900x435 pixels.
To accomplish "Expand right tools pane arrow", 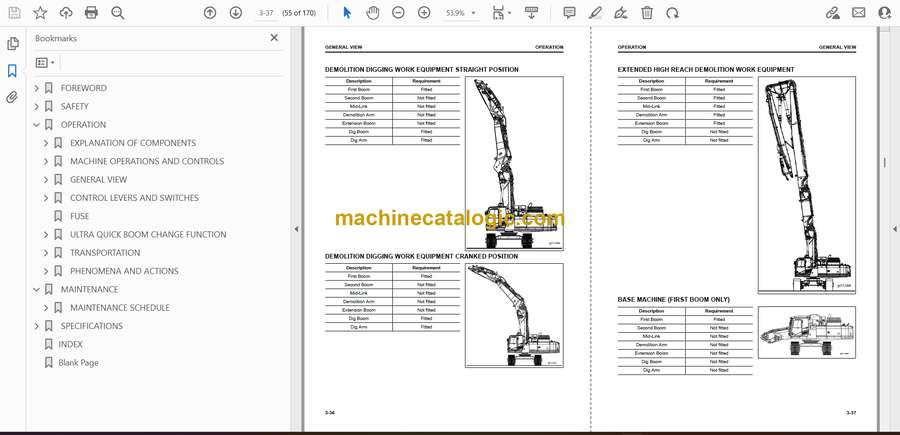I will [x=894, y=229].
